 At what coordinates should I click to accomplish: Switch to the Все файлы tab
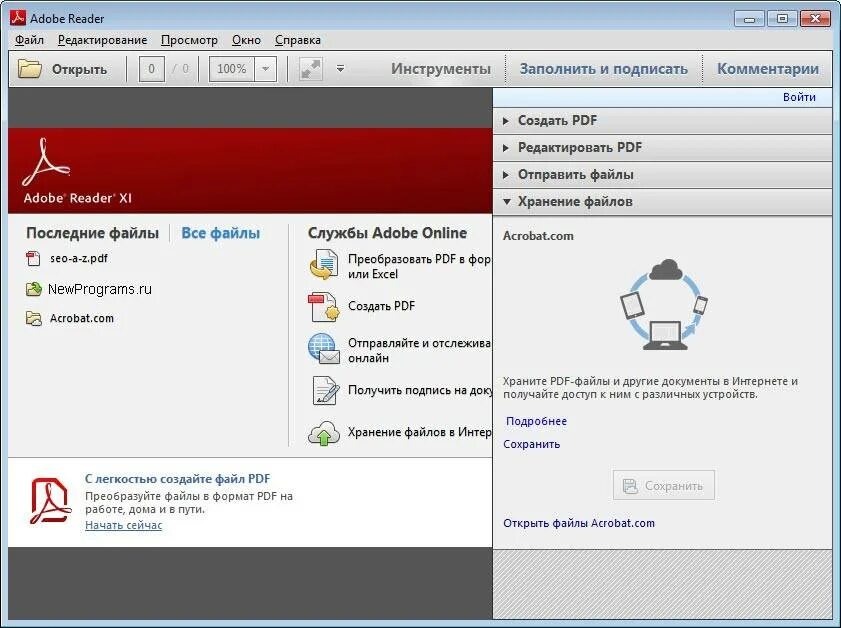(220, 233)
